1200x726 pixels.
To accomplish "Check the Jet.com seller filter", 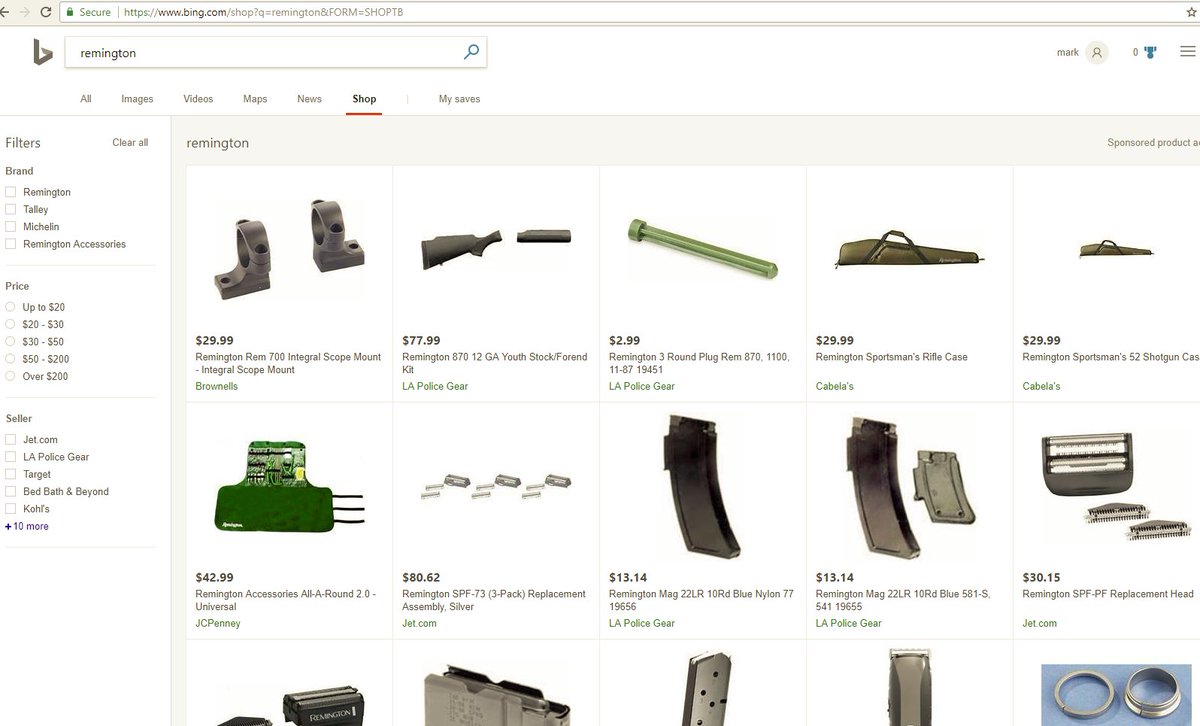I will (10, 439).
